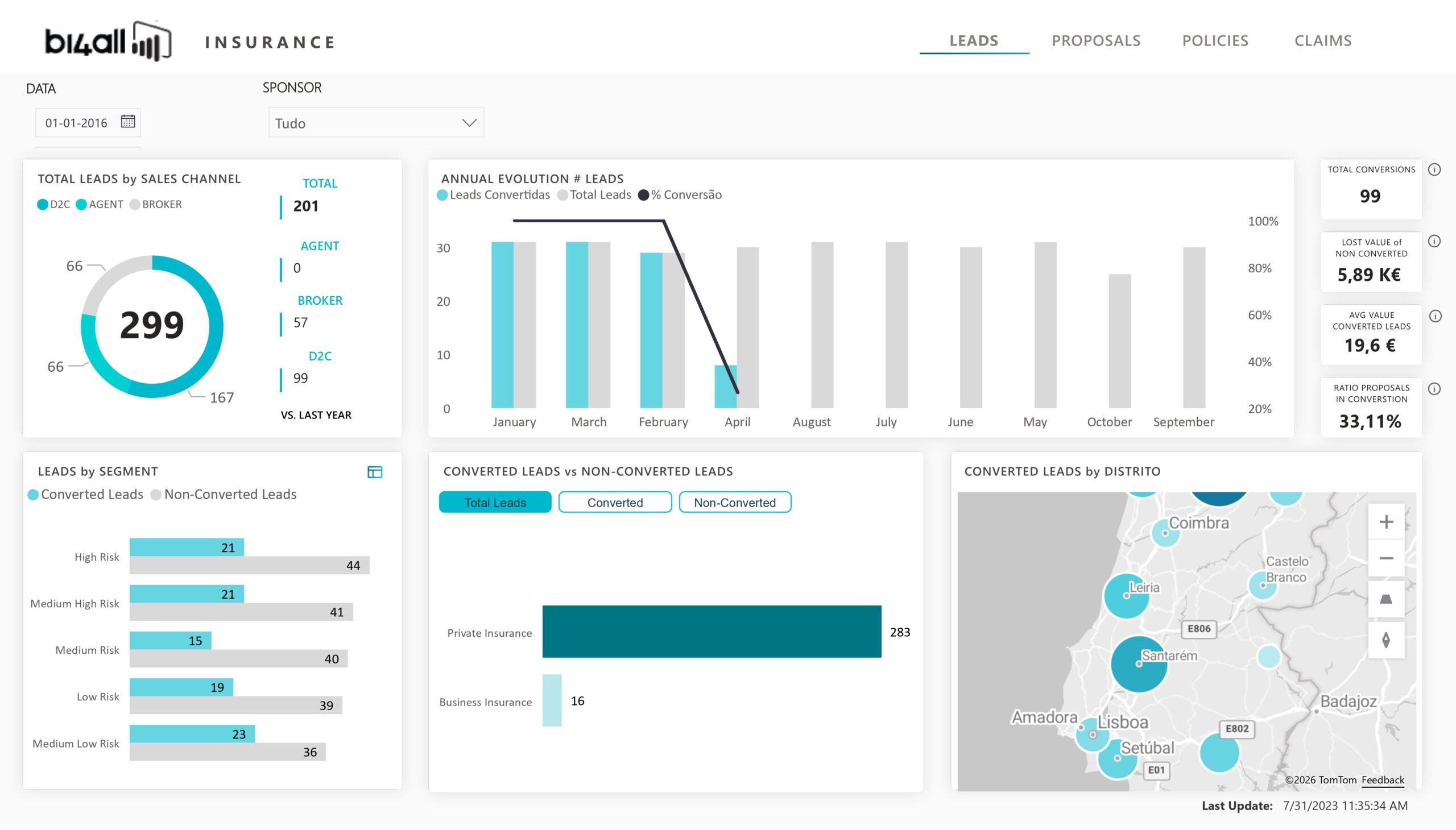This screenshot has height=830, width=1456.
Task: Toggle % Conversão legend item
Action: pyautogui.click(x=680, y=195)
